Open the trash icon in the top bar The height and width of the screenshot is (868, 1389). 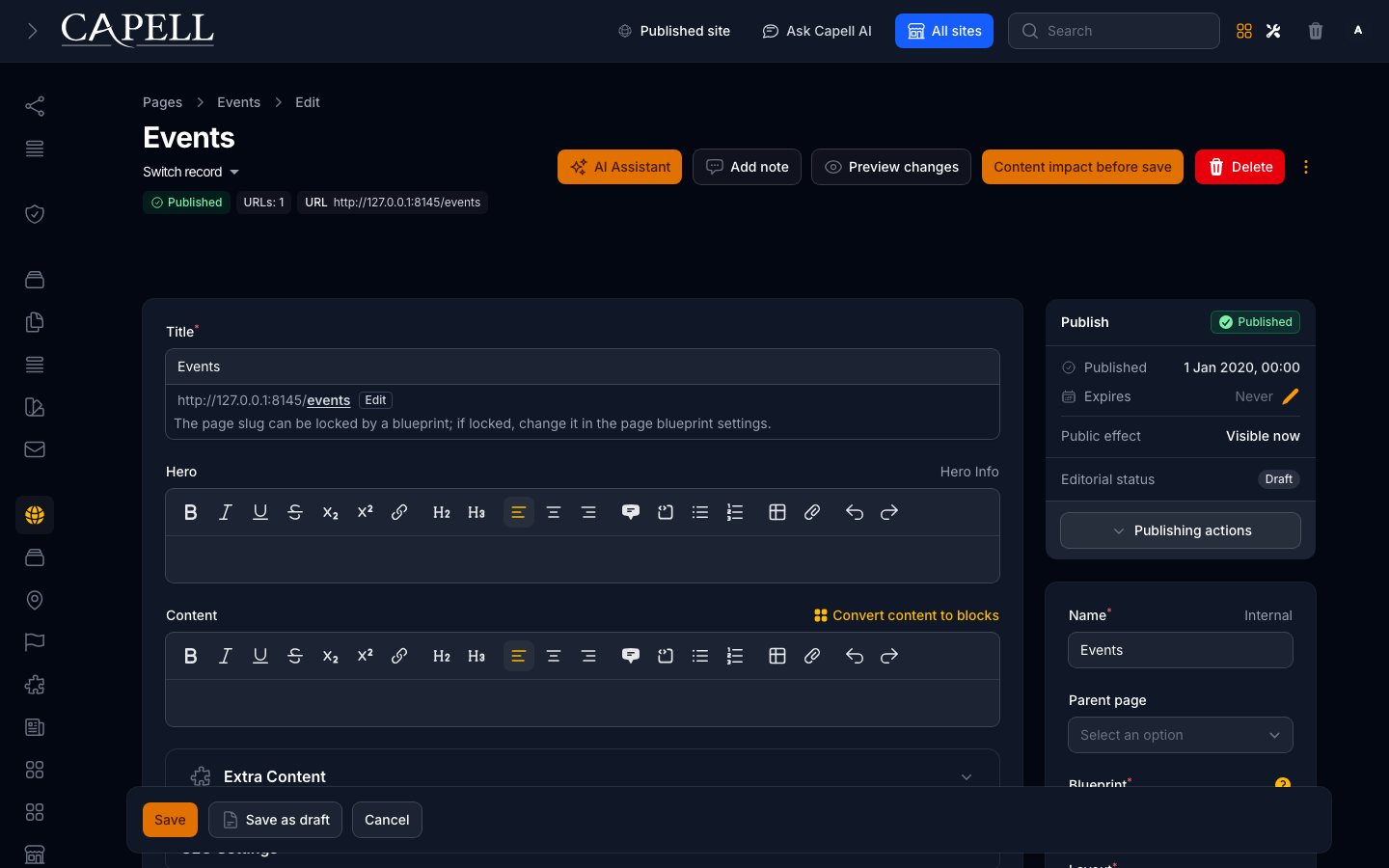pos(1316,31)
